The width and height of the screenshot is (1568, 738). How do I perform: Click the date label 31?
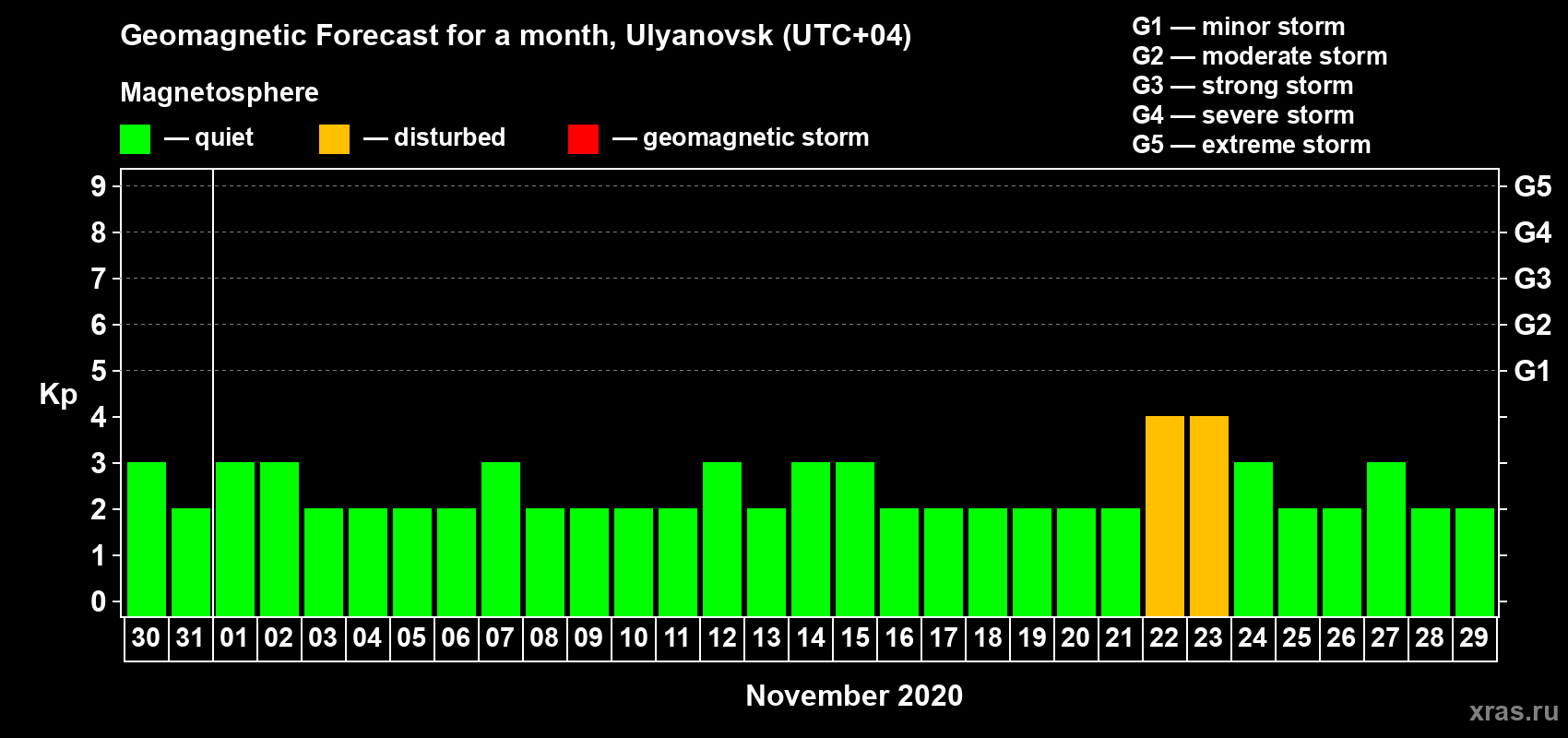(190, 637)
